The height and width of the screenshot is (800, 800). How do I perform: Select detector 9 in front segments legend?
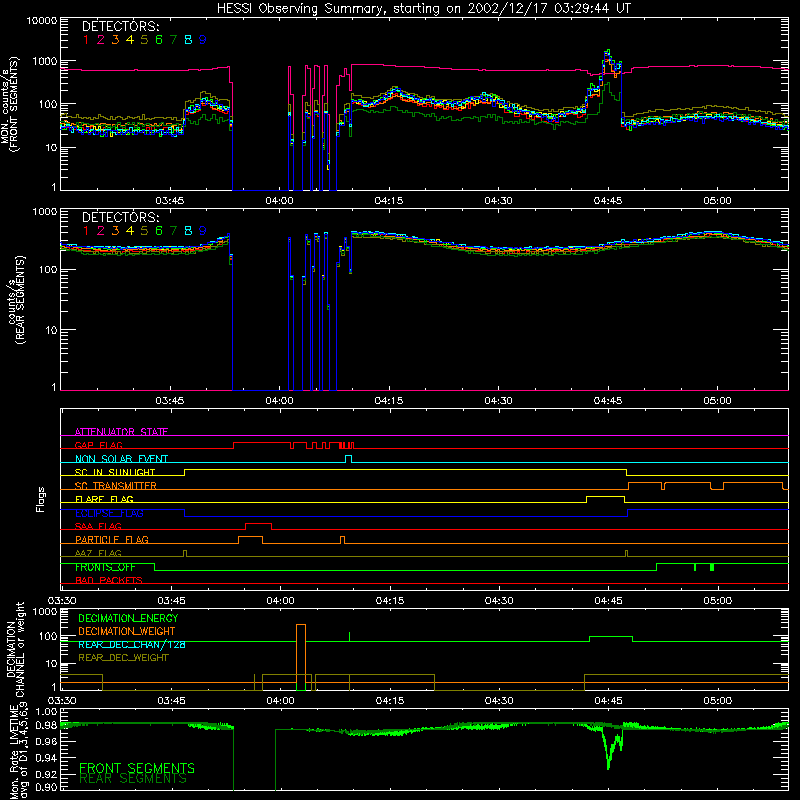point(203,40)
